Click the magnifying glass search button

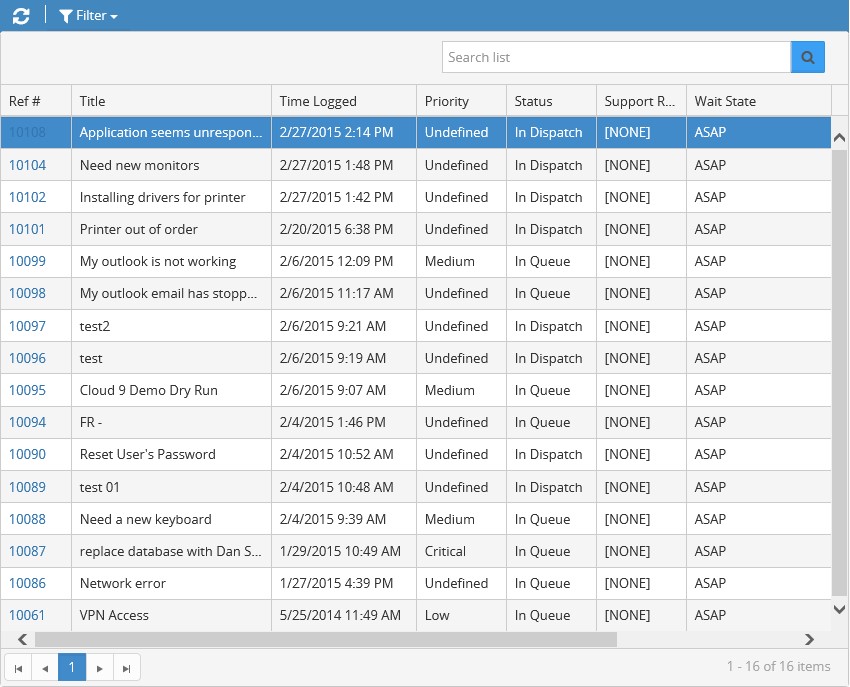click(x=807, y=57)
